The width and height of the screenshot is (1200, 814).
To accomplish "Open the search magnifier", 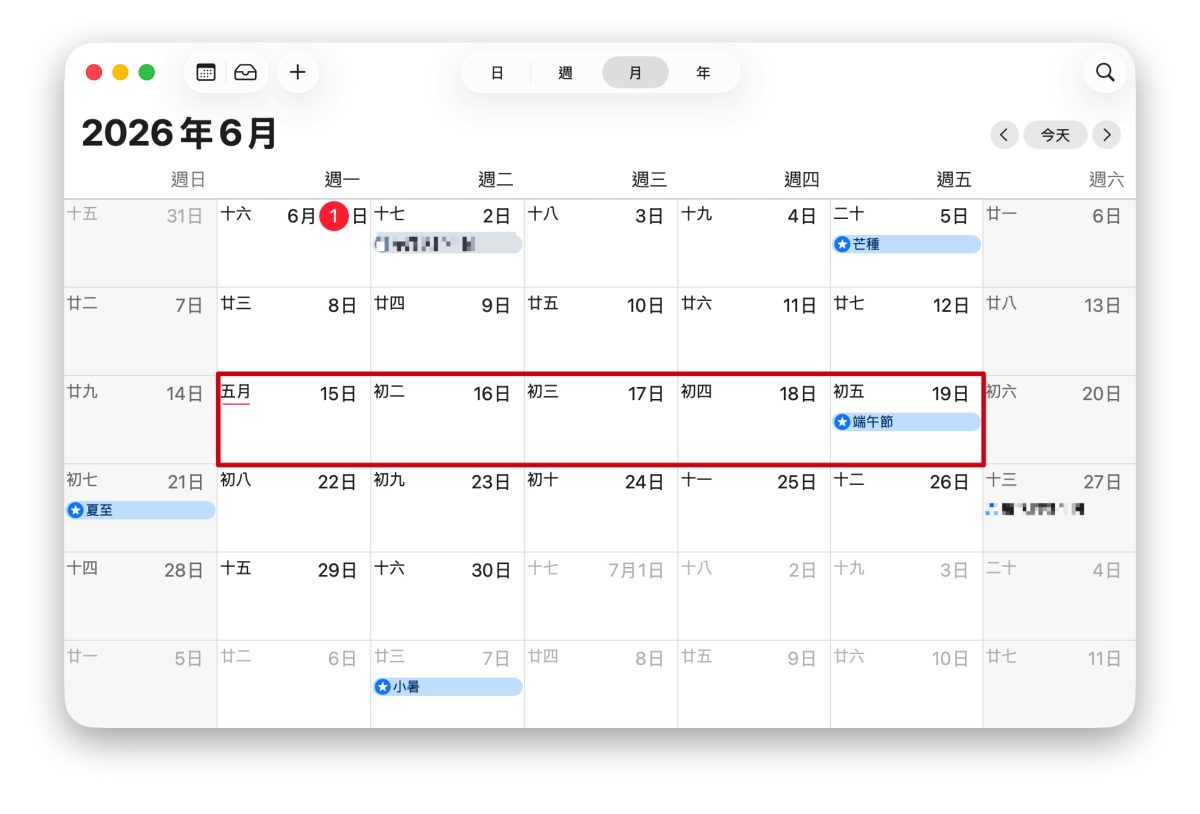I will (x=1105, y=72).
